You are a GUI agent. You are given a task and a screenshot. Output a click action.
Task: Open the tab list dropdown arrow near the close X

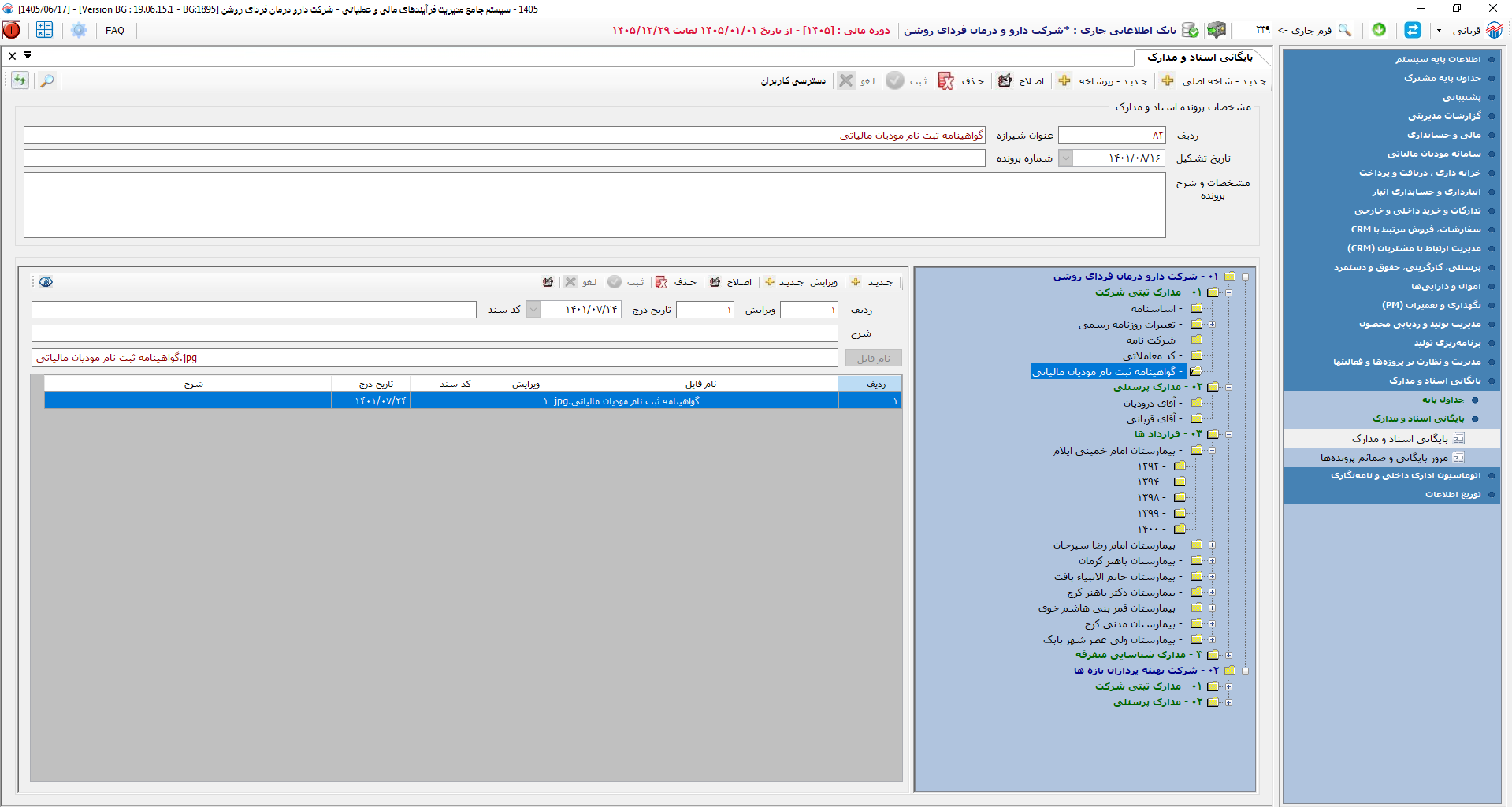coord(28,56)
